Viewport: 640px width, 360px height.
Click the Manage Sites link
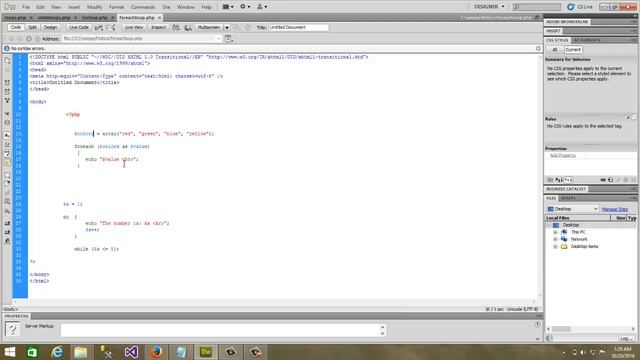coord(614,209)
